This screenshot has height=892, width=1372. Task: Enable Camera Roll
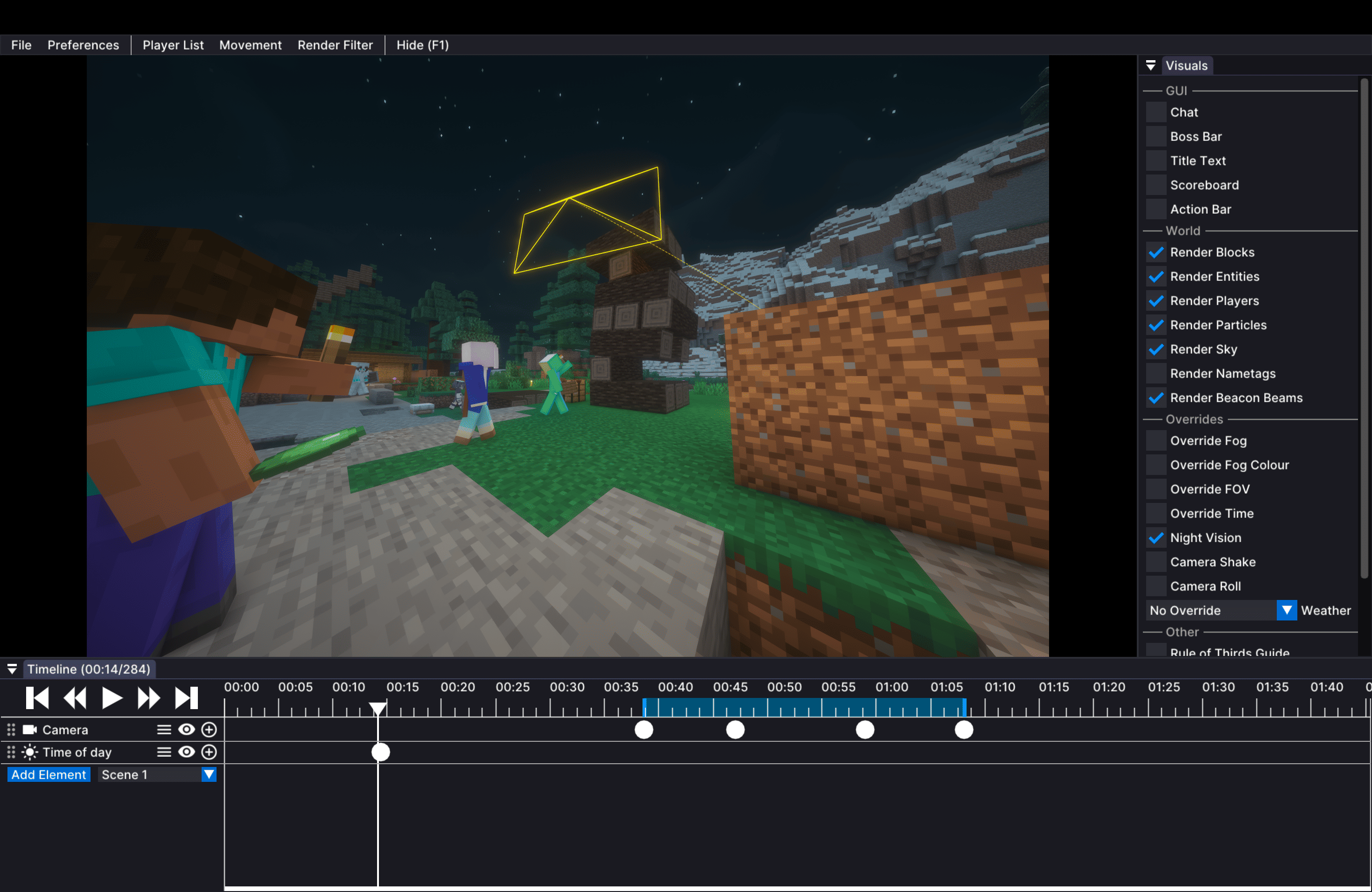click(1156, 586)
